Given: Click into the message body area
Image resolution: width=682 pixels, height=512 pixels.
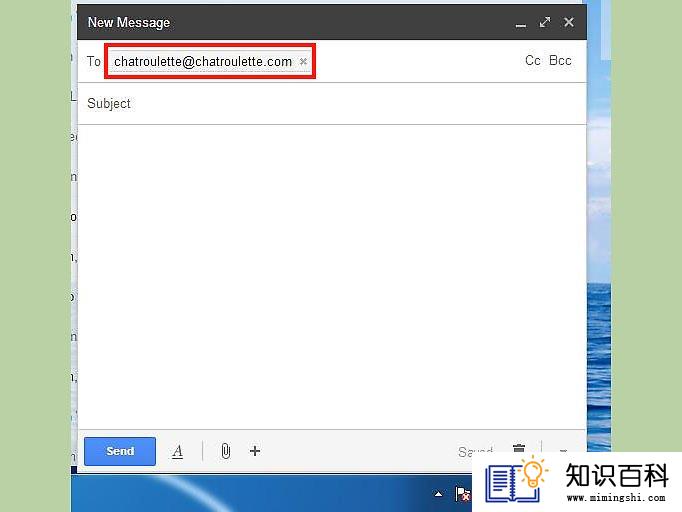Looking at the screenshot, I should (x=332, y=277).
